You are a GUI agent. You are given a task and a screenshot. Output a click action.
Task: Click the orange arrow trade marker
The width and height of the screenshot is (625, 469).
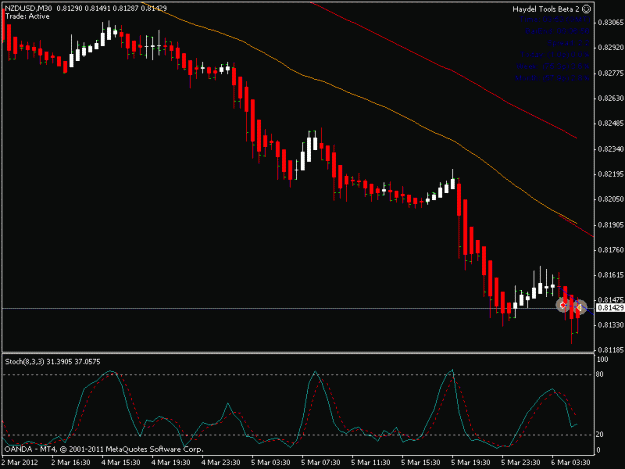(x=580, y=307)
